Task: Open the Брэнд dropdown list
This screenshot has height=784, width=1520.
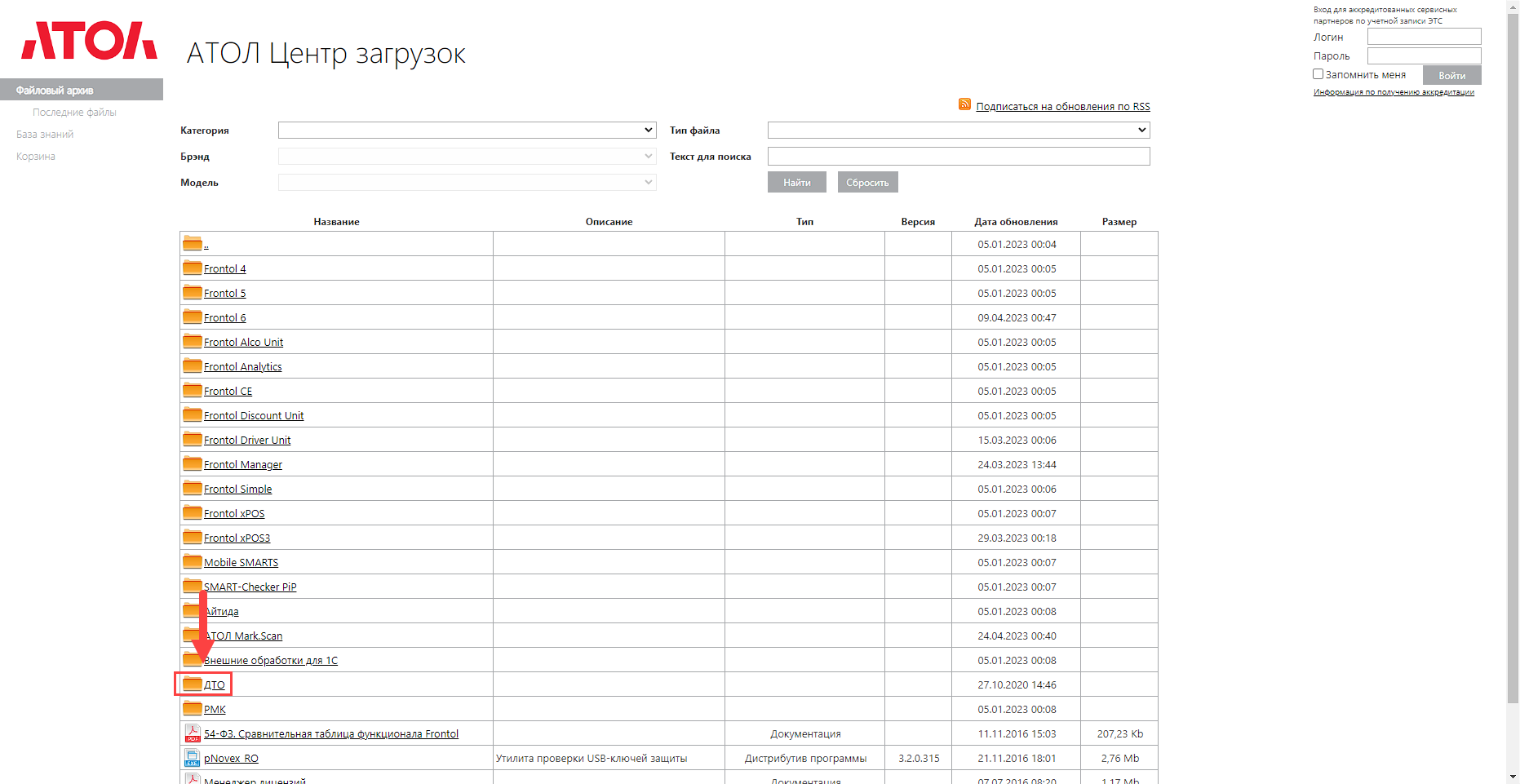Action: [x=467, y=157]
